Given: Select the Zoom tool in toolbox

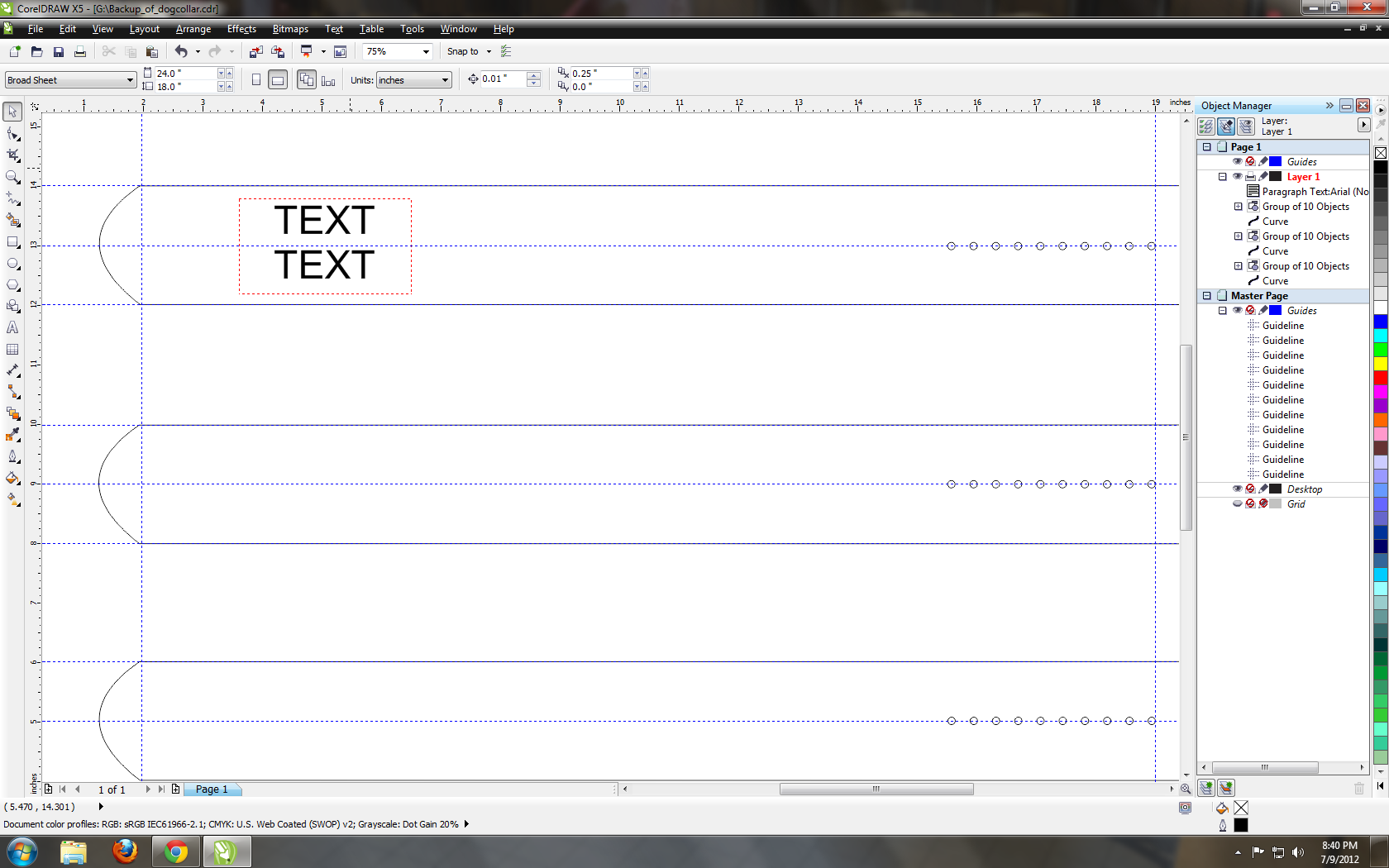Looking at the screenshot, I should click(12, 177).
